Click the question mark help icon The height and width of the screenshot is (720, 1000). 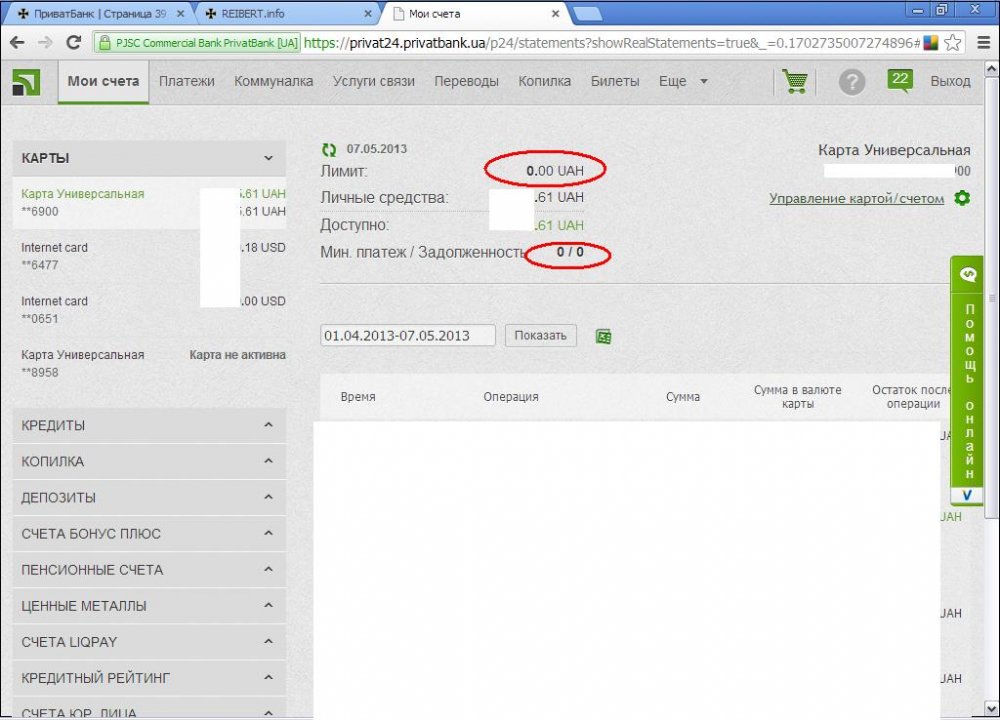click(851, 82)
